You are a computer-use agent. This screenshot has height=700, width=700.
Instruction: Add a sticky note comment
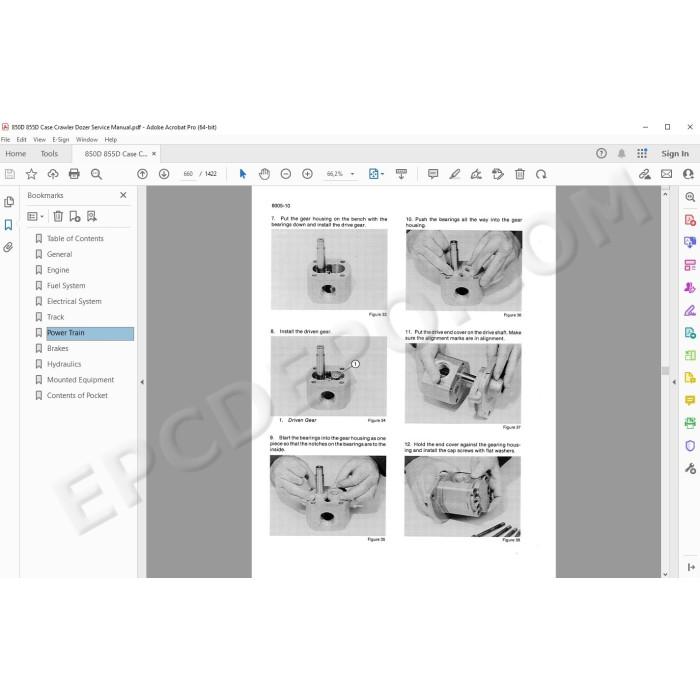click(x=433, y=174)
